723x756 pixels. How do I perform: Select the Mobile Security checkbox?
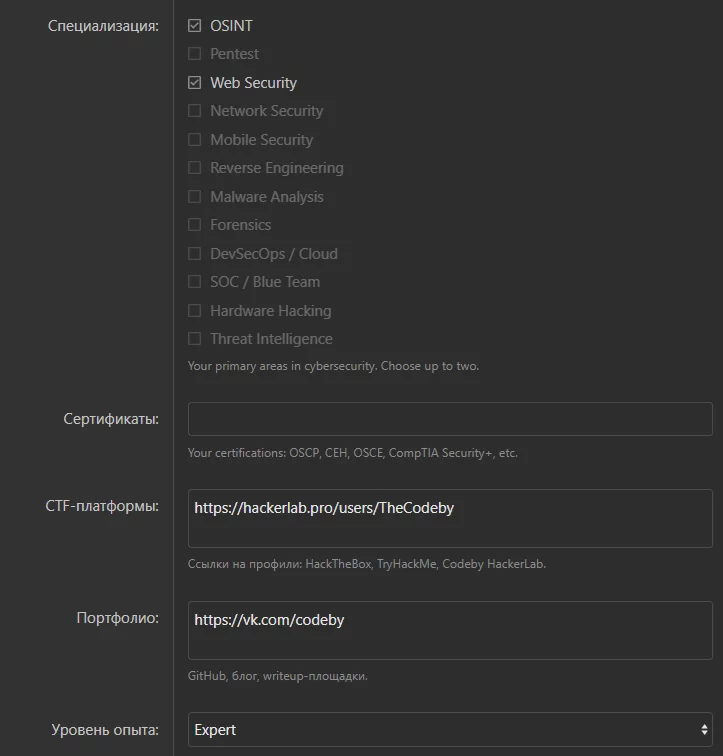coord(195,140)
